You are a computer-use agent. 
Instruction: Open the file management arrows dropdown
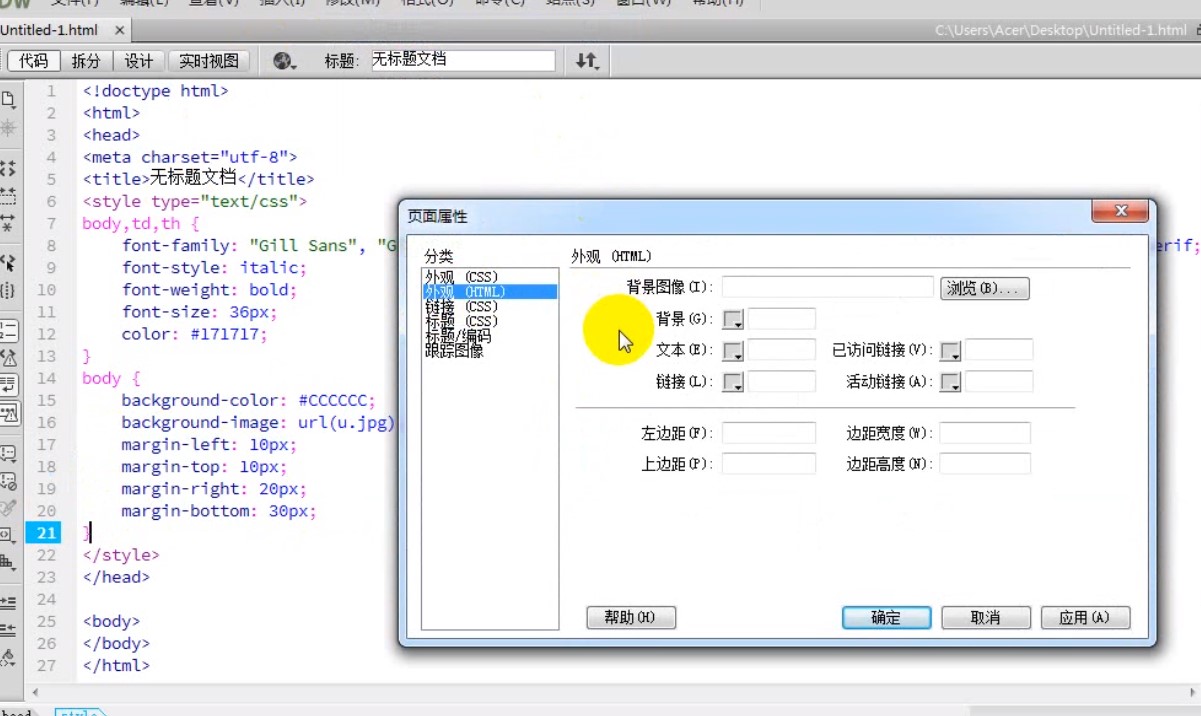(587, 62)
